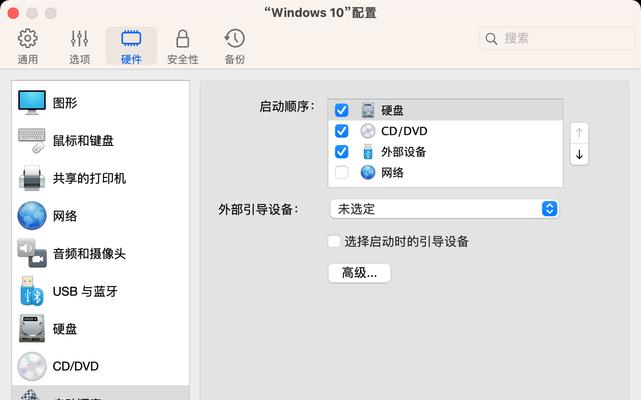The image size is (641, 400).
Task: Select 音频和摄像头 text in sidebar
Action: click(90, 254)
